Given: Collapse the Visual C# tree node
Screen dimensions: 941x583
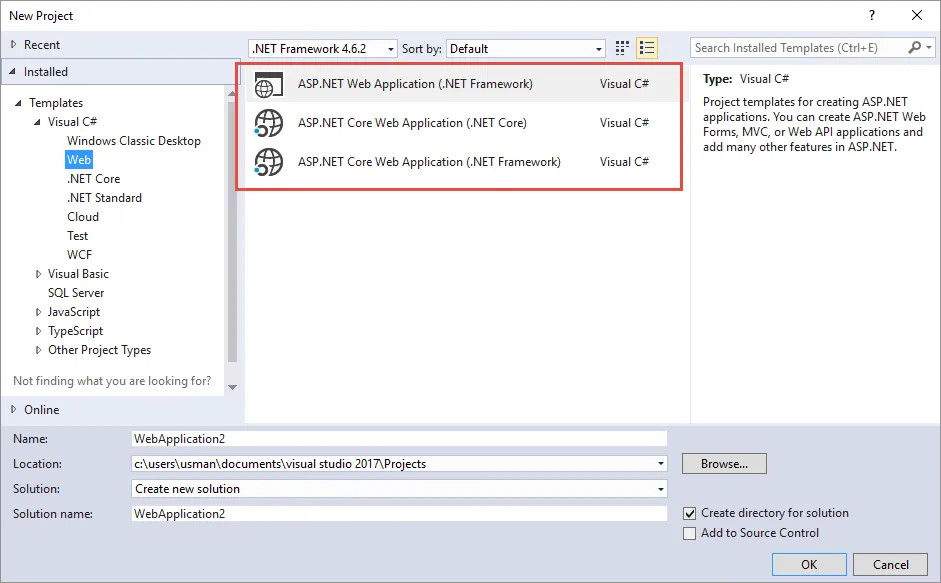Looking at the screenshot, I should (37, 122).
